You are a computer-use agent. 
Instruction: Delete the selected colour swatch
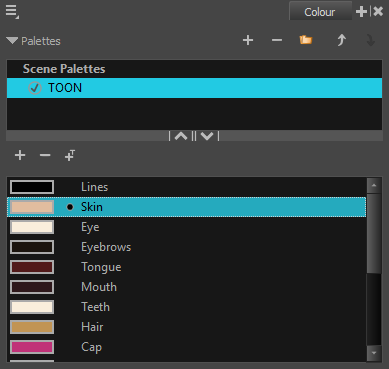pyautogui.click(x=45, y=155)
